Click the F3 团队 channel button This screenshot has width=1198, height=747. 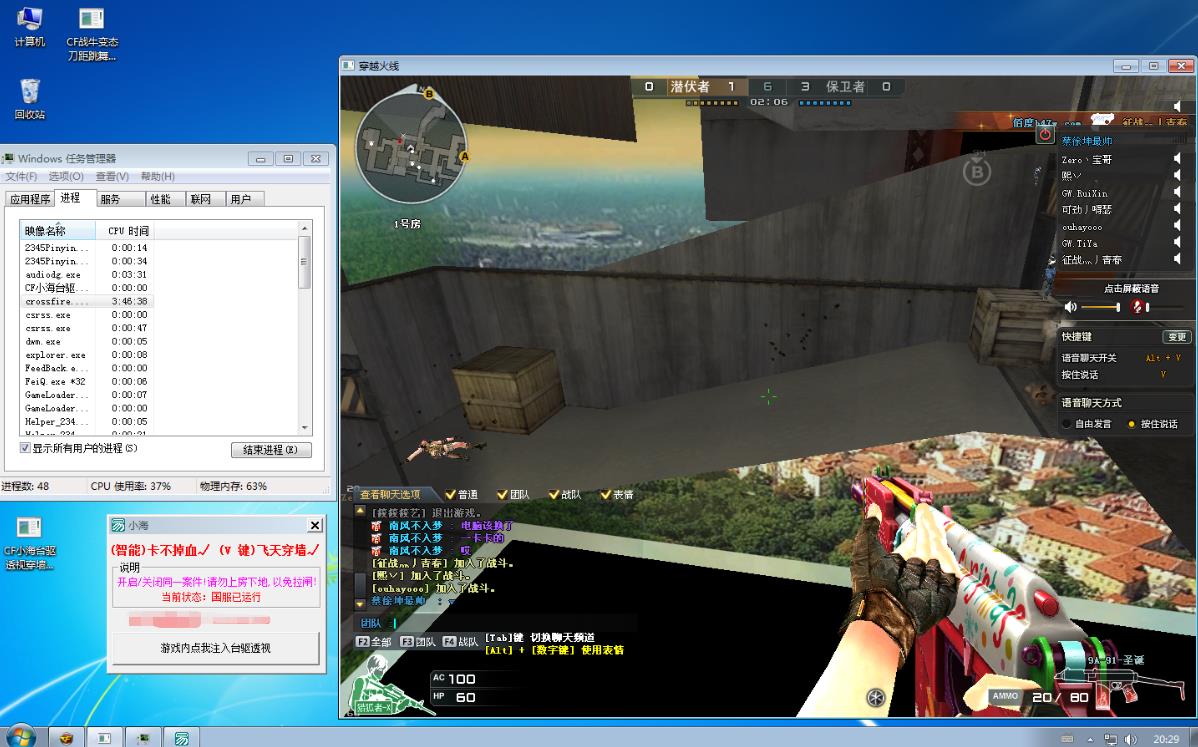click(x=417, y=642)
